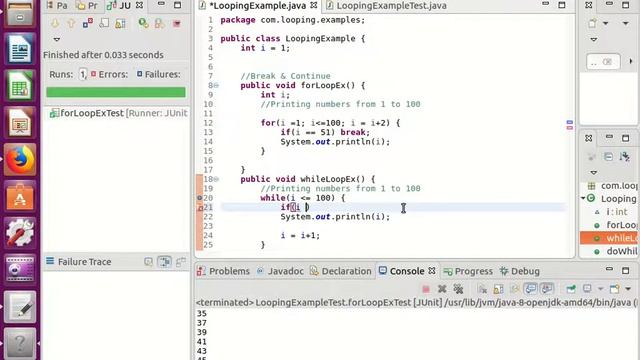
Task: Open the Open Console dropdown arrow
Action: (x=628, y=289)
